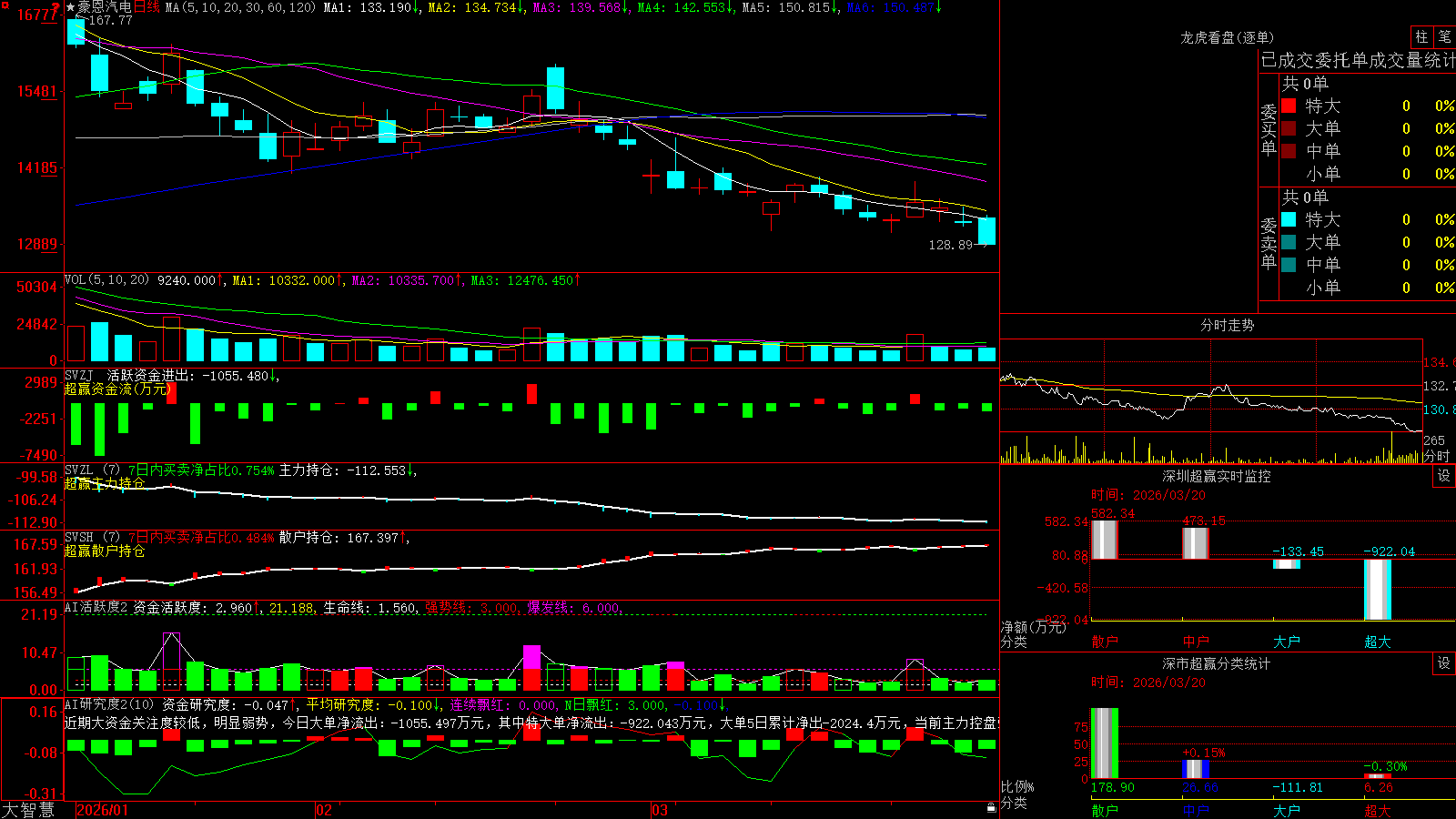The height and width of the screenshot is (819, 1456).
Task: Click the teal 大单 sell order swatch
Action: click(1289, 242)
